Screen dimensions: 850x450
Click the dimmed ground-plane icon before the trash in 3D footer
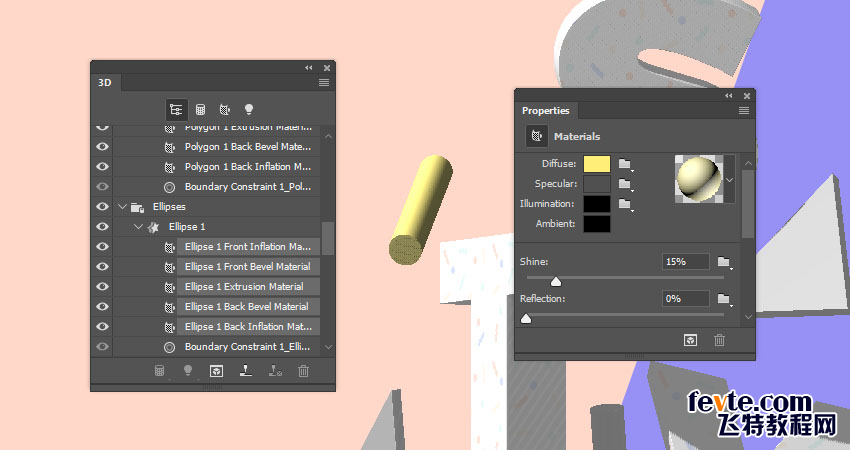275,371
